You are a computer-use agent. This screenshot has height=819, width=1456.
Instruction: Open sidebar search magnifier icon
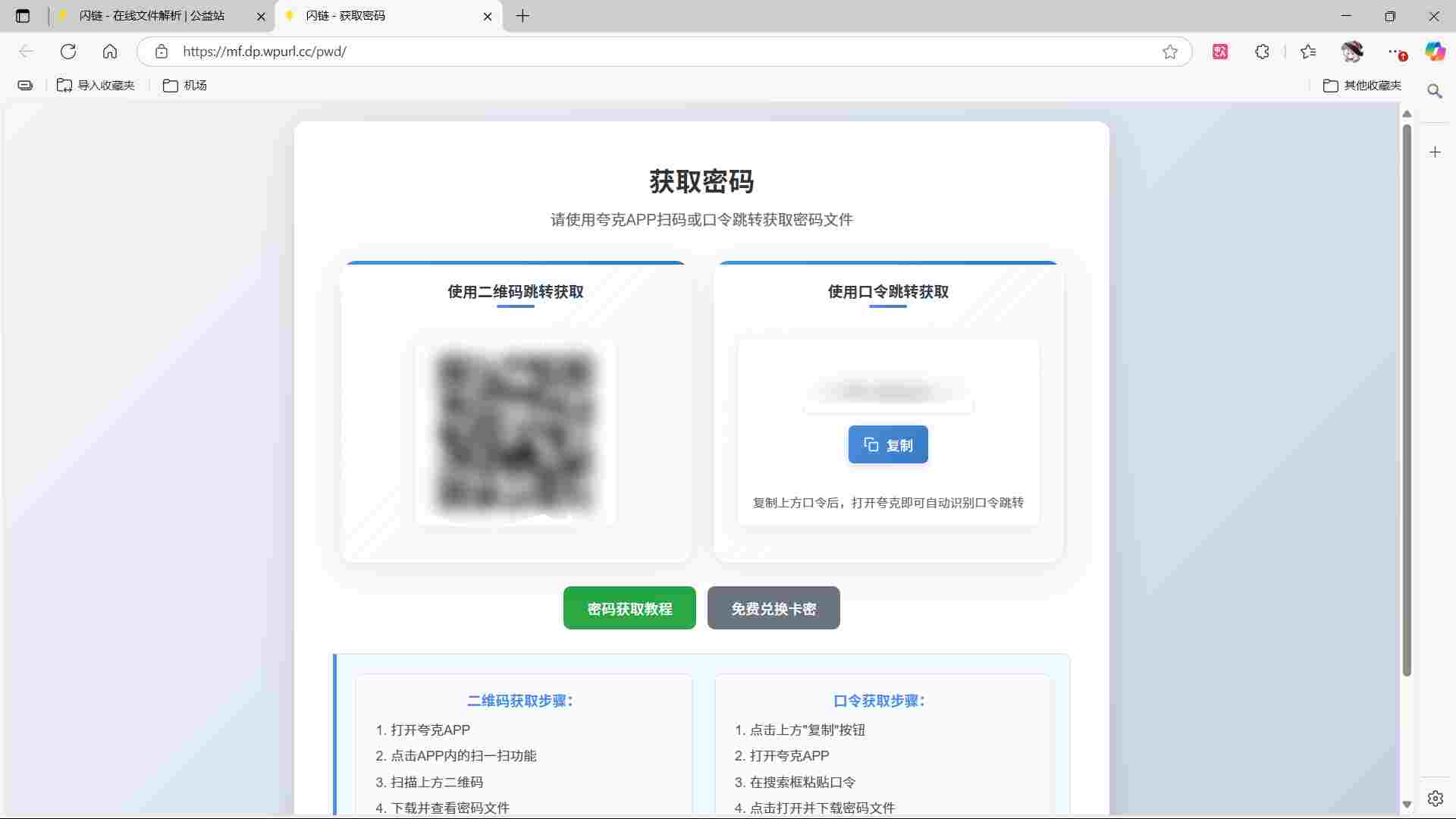click(1435, 92)
